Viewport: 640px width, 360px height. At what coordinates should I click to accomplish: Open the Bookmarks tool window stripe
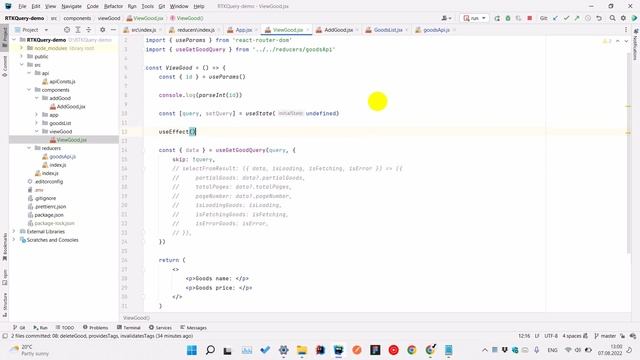(x=4, y=247)
